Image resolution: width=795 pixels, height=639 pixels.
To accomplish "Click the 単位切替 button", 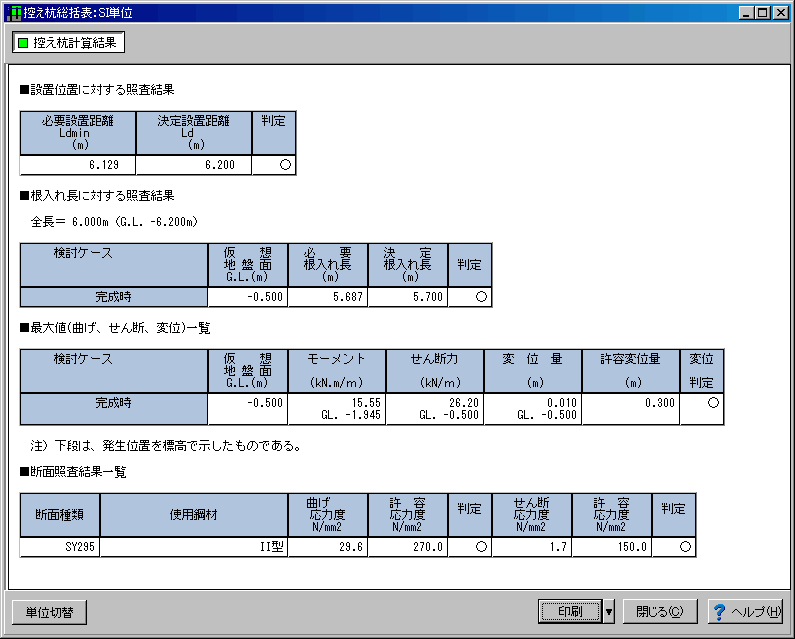I will [49, 613].
